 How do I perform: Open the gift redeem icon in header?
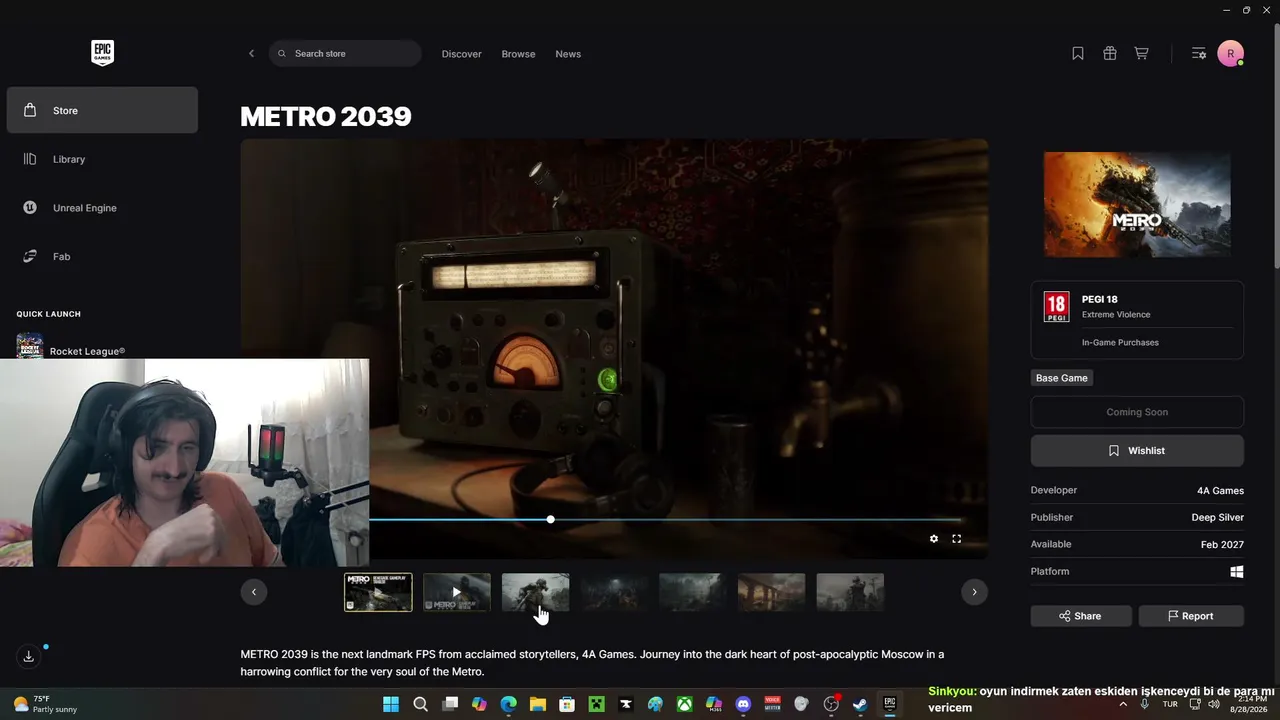[x=1110, y=54]
